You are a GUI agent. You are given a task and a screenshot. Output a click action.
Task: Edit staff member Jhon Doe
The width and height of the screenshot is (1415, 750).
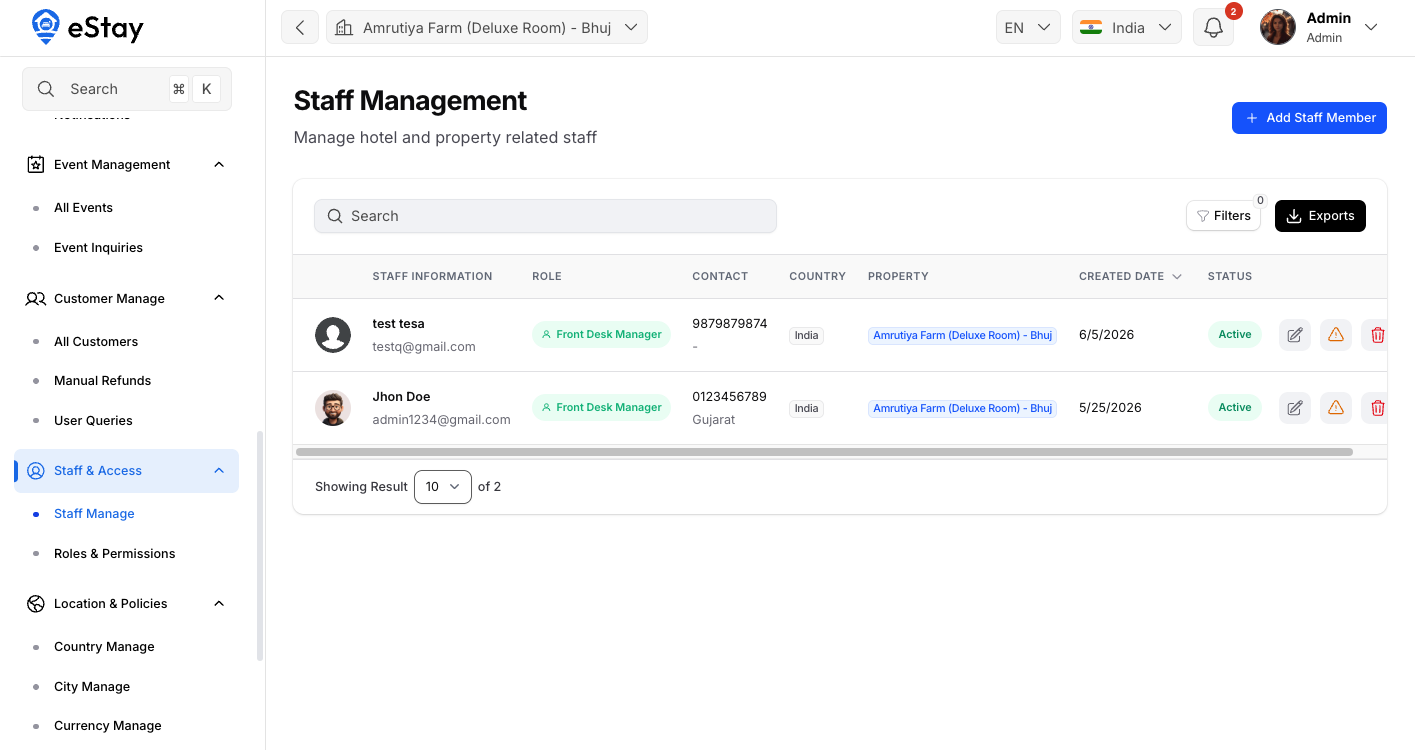click(1295, 407)
